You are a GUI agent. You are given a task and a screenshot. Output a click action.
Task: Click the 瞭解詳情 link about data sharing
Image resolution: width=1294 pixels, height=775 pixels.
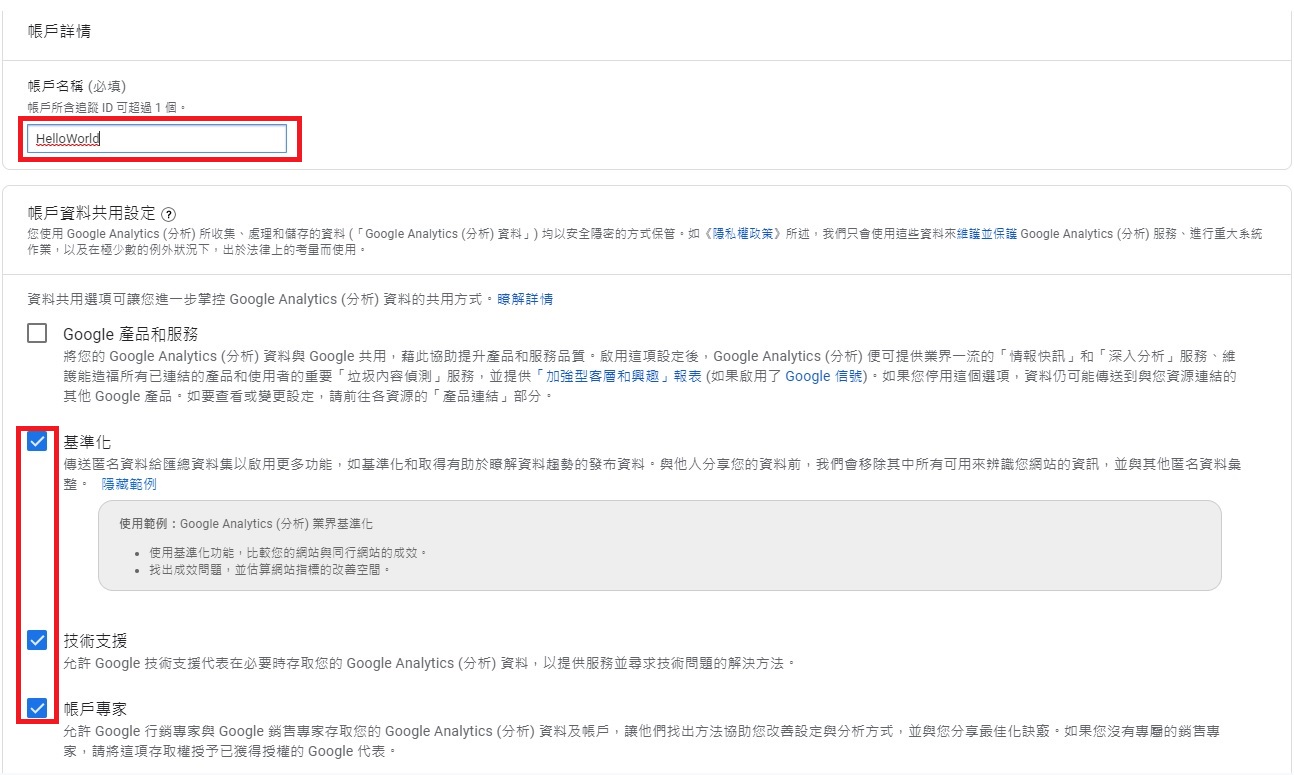[525, 298]
